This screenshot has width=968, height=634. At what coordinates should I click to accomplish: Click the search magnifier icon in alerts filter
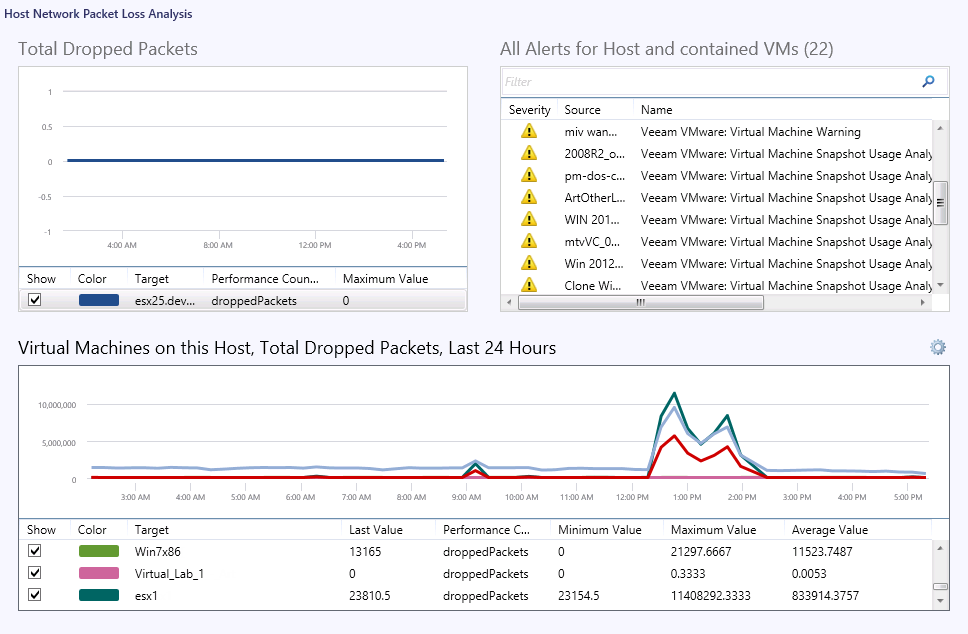coord(928,82)
